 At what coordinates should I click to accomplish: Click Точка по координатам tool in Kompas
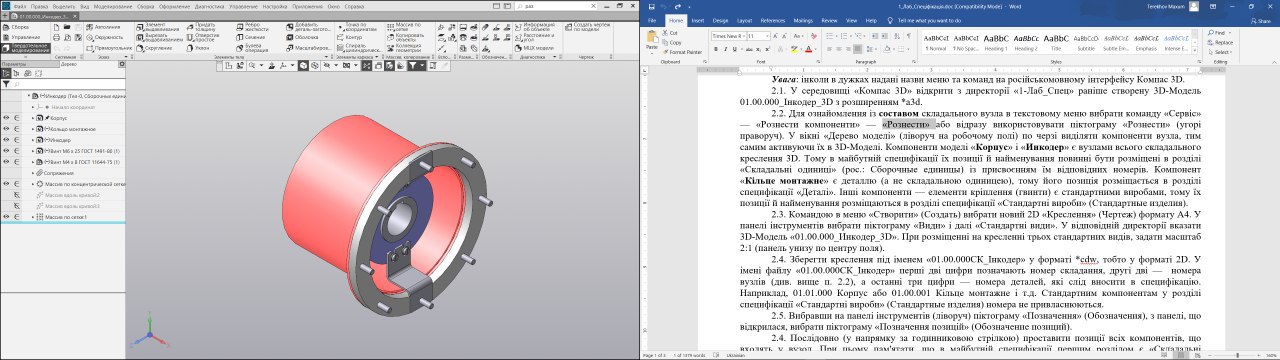coord(358,27)
